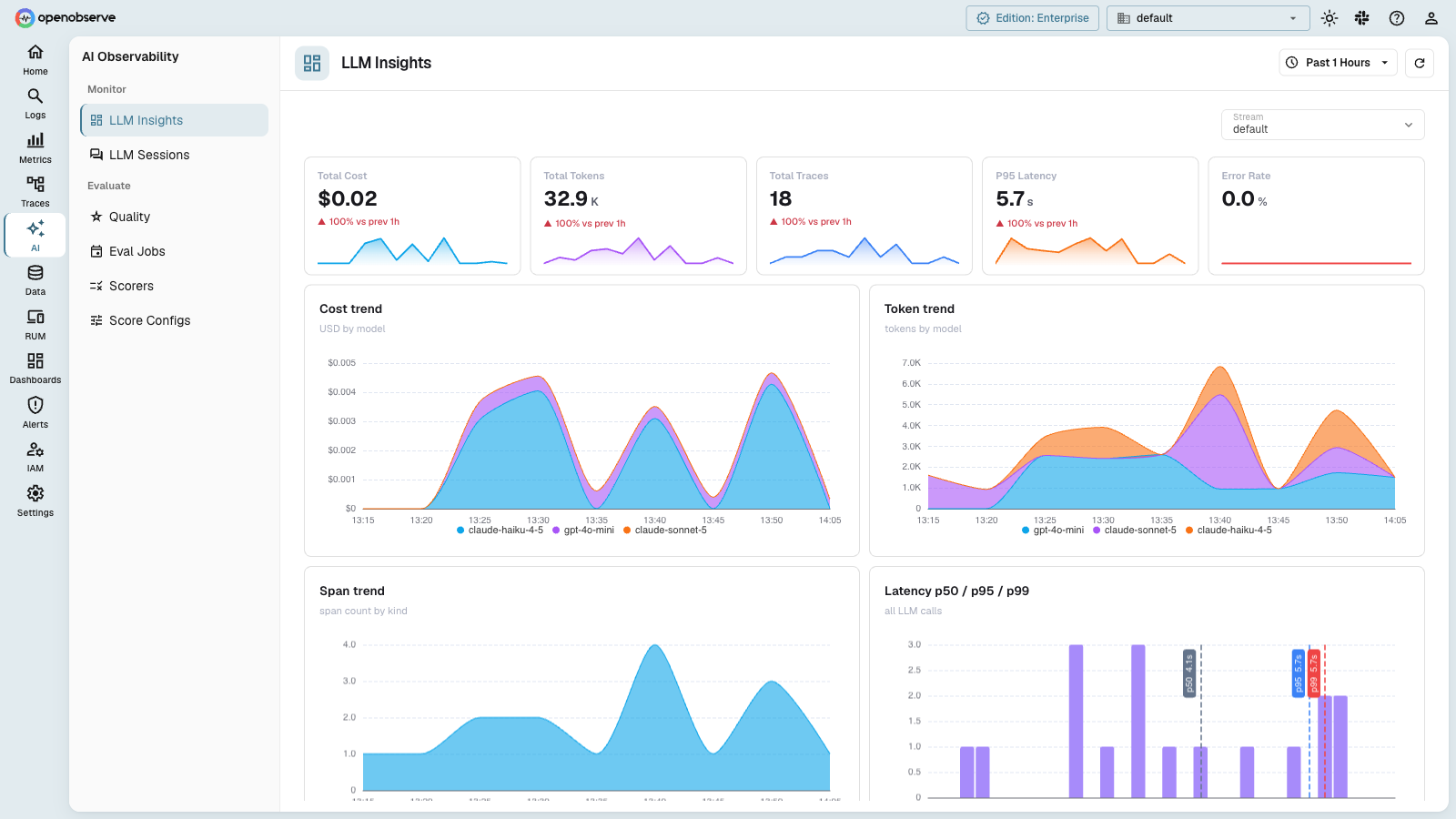Open Score Configs menu item
1456x819 pixels.
(174, 320)
